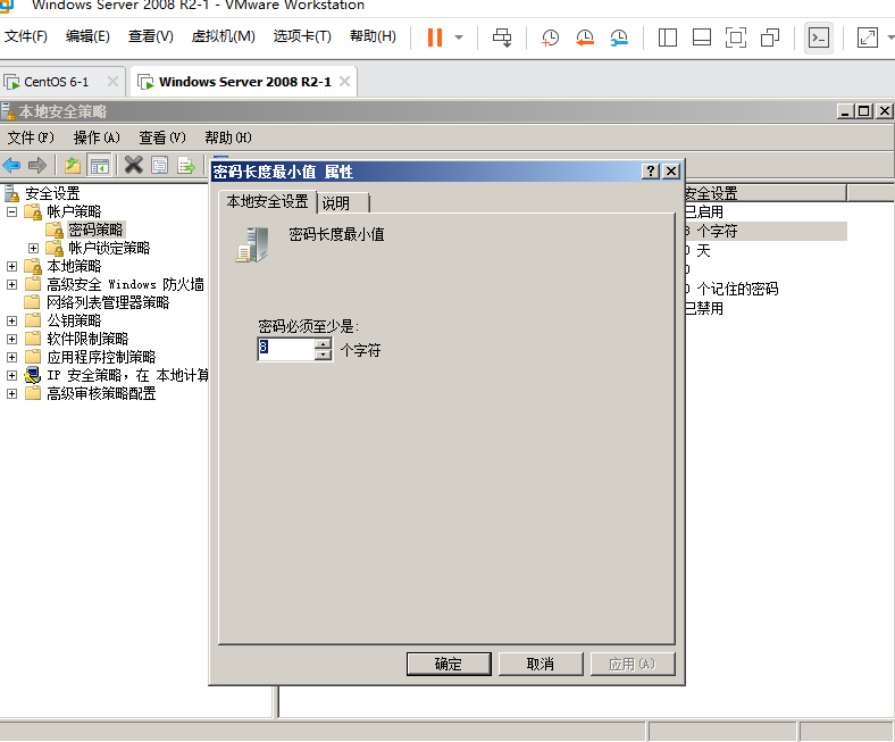Image resolution: width=895 pixels, height=742 pixels.
Task: Open VMware 查看(V) menu
Action: click(x=151, y=37)
